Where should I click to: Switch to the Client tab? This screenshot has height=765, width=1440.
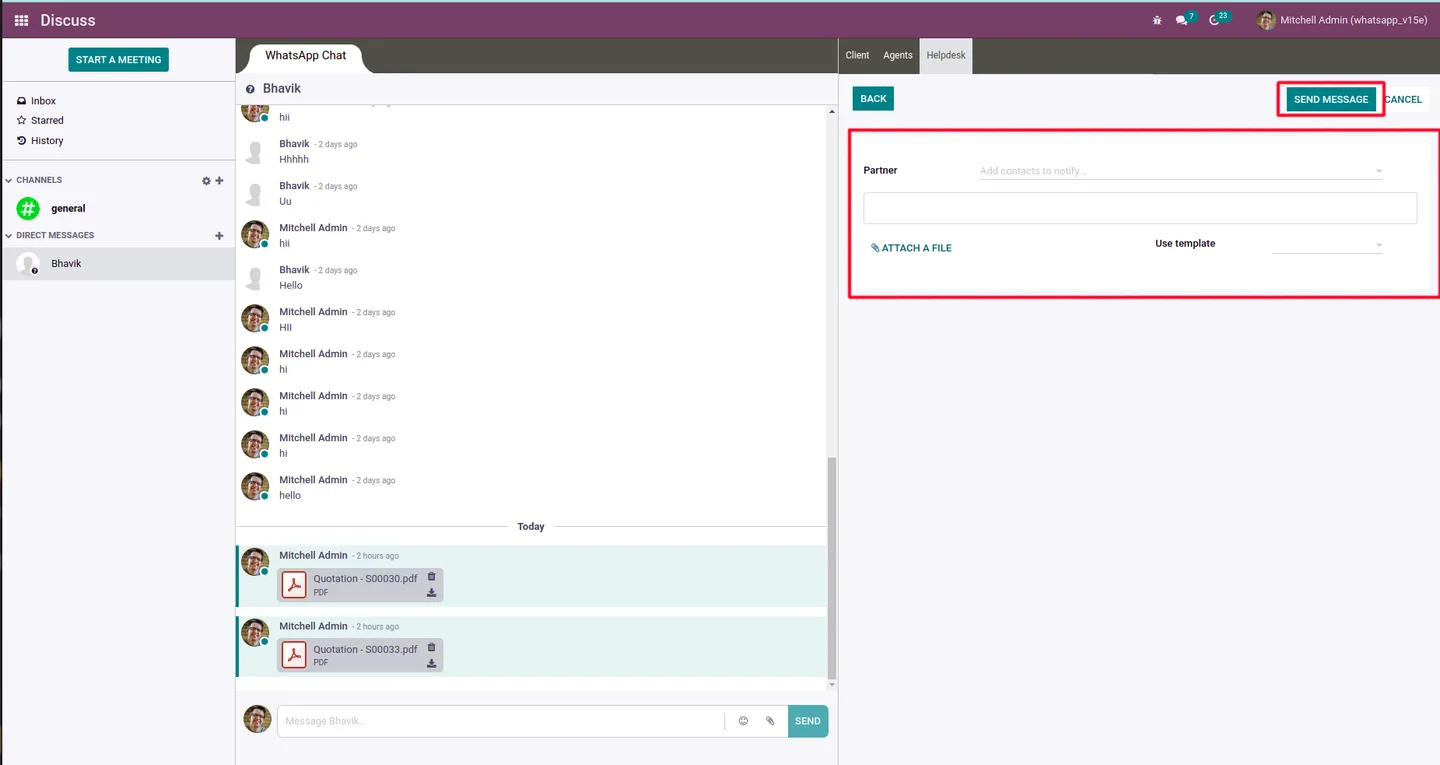pos(857,55)
